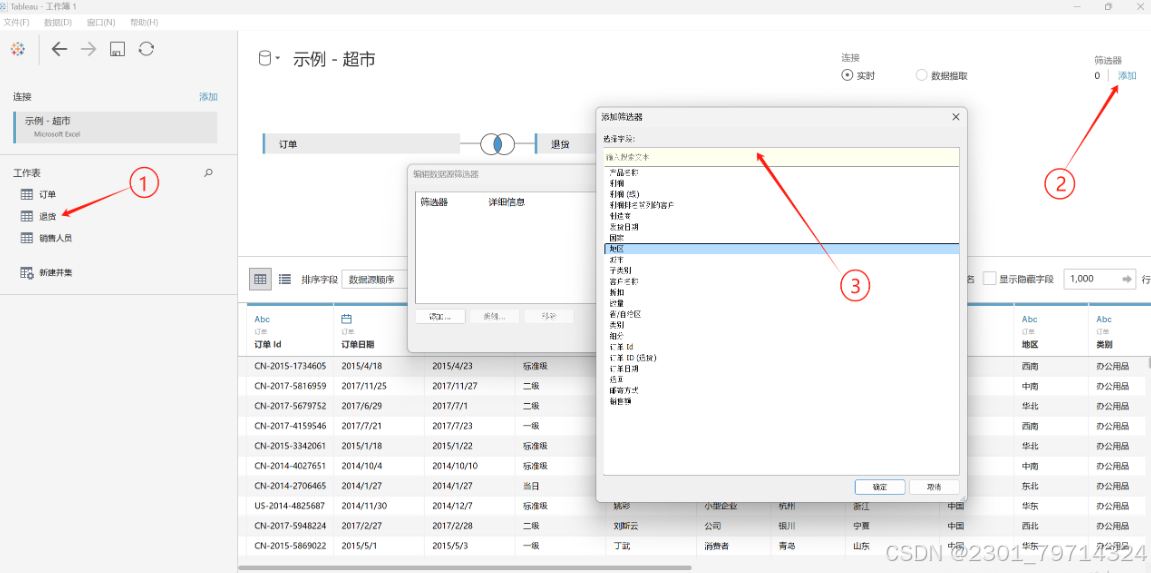Open the data source cylinder dropdown
Viewport: 1151px width, 573px height.
(x=269, y=59)
